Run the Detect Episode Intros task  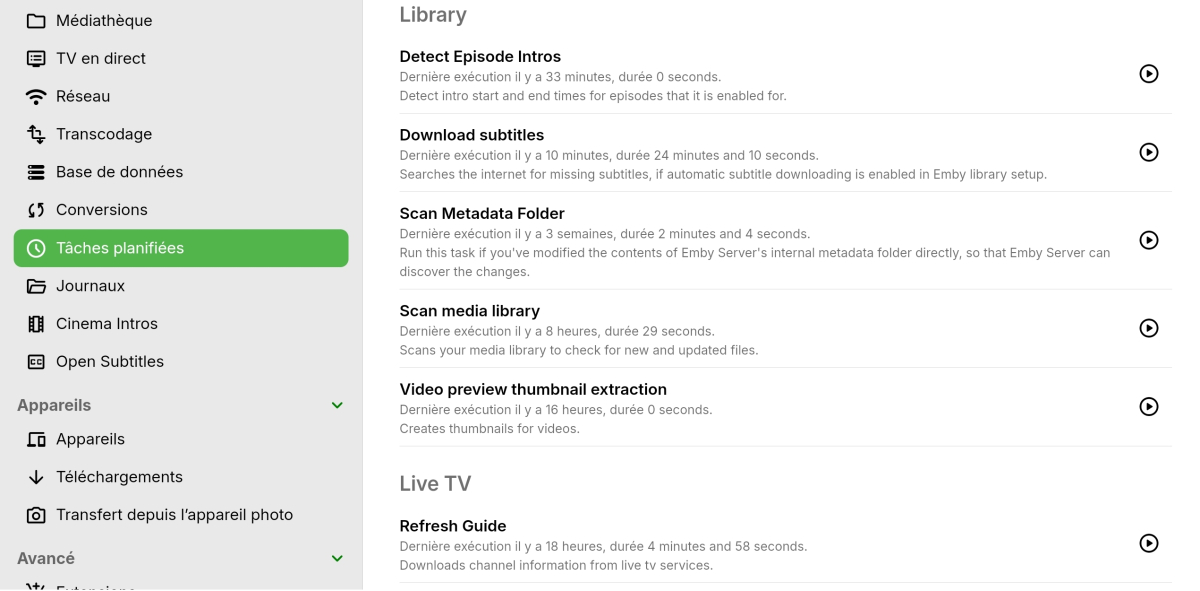point(1148,74)
